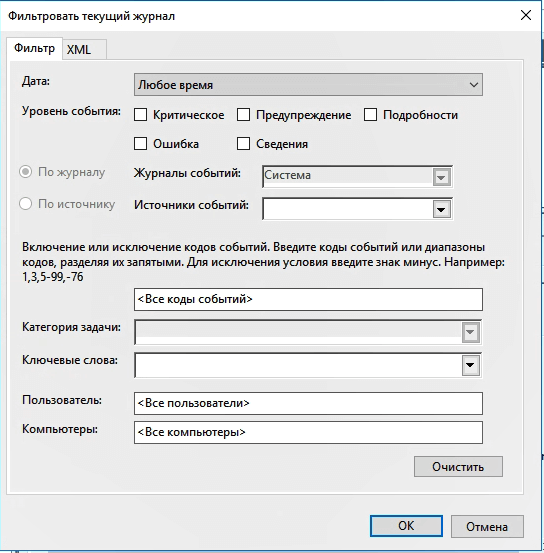Expand the Журналы событий dropdown arrow
This screenshot has height=553, width=544.
[441, 177]
